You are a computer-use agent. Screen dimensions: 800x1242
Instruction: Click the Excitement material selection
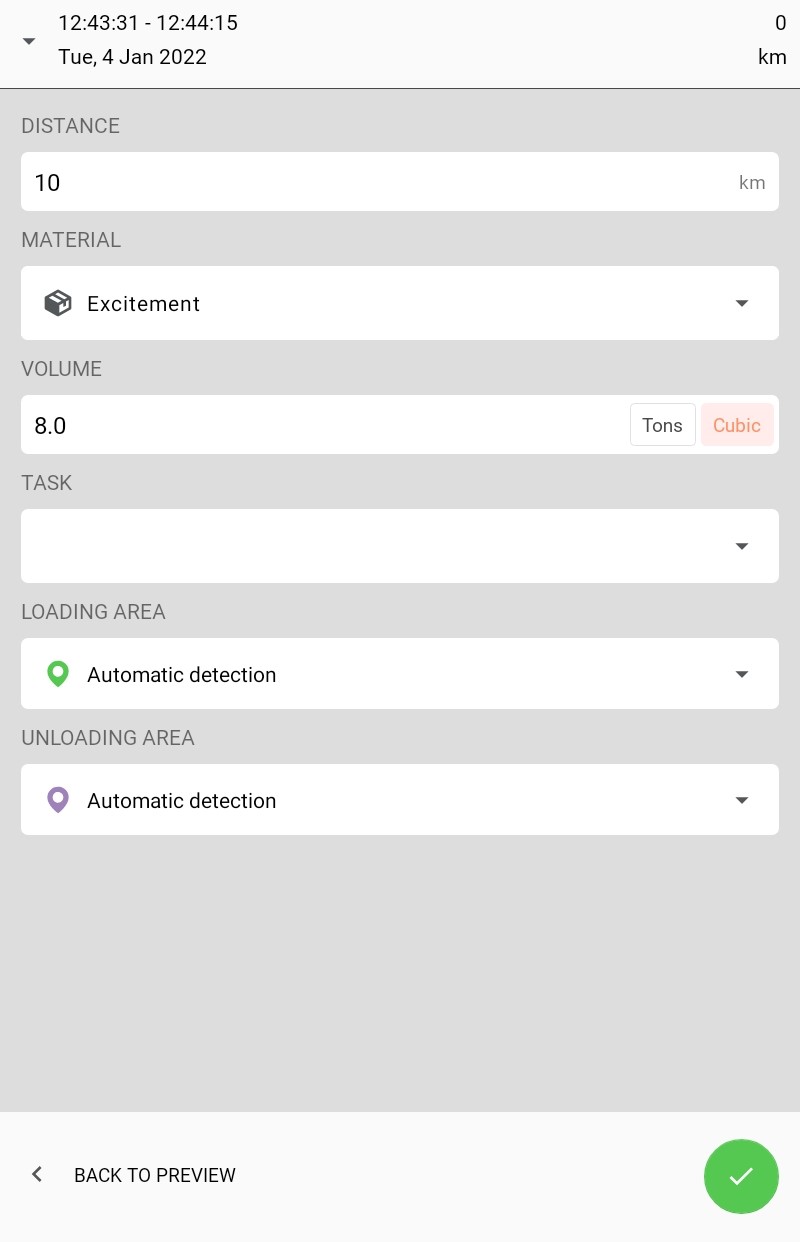click(144, 304)
